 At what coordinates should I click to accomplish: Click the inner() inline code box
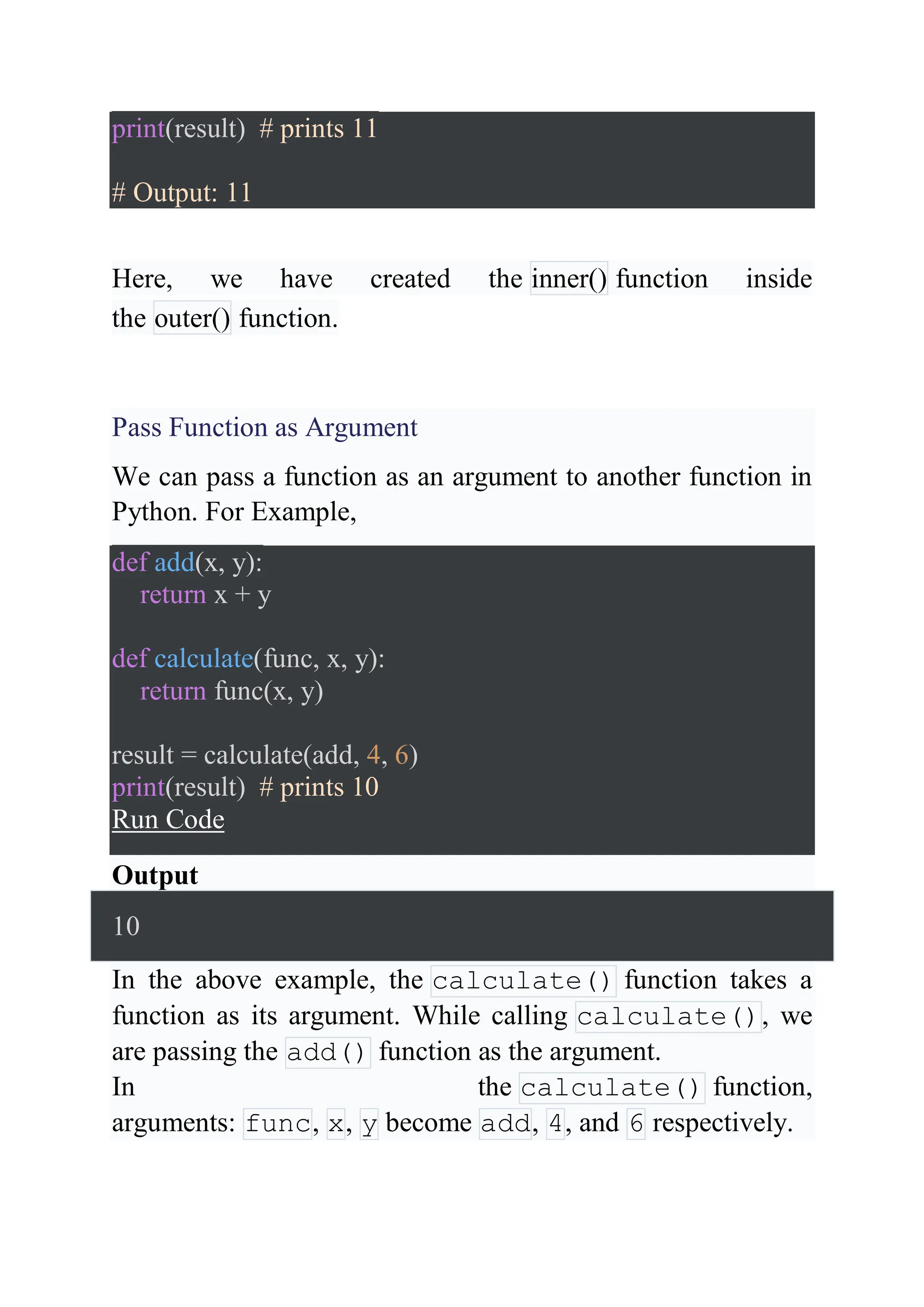coord(569,278)
